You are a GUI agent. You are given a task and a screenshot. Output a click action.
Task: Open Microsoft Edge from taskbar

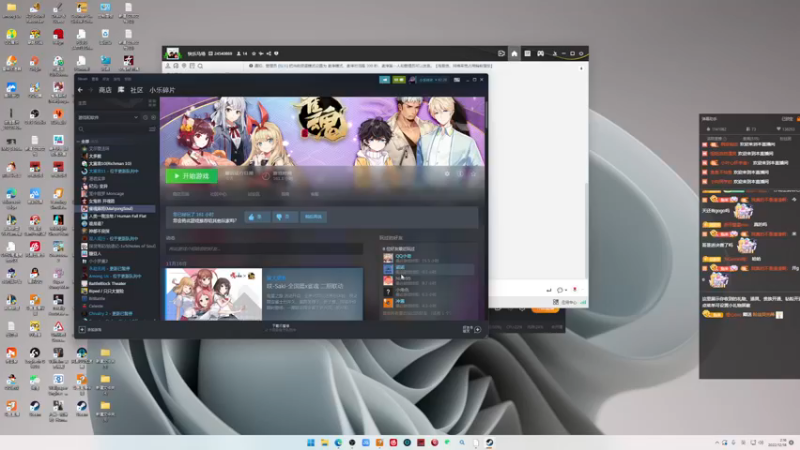click(x=338, y=442)
